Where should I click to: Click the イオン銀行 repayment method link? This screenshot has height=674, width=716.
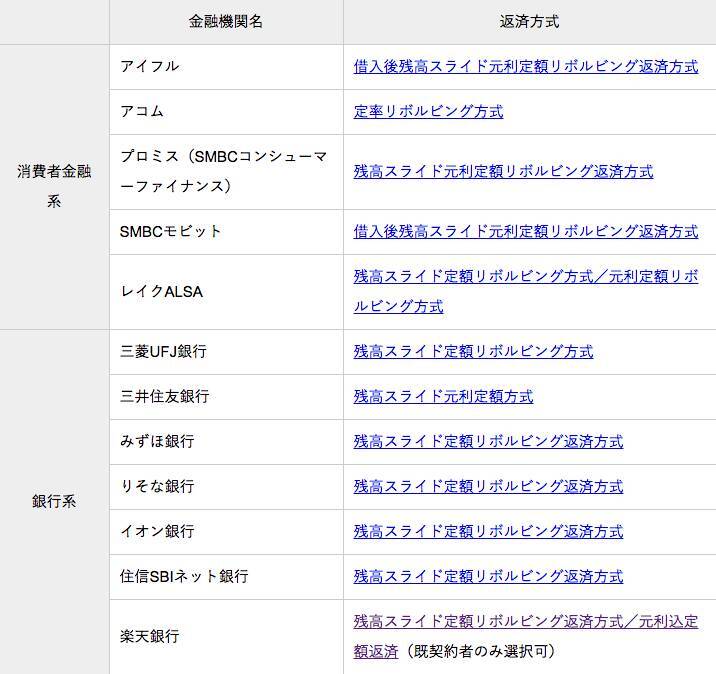488,532
